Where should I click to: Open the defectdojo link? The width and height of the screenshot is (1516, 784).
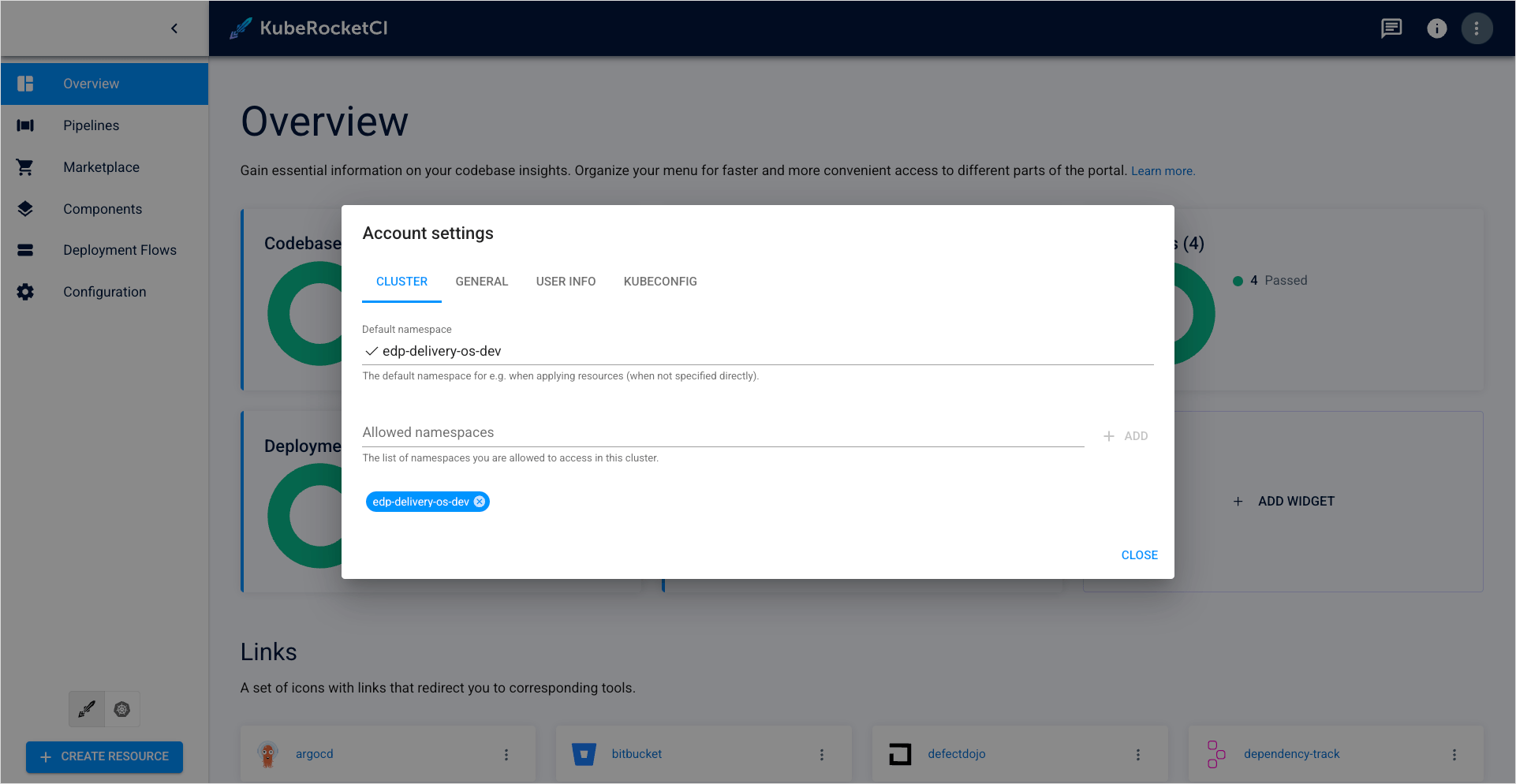click(957, 754)
